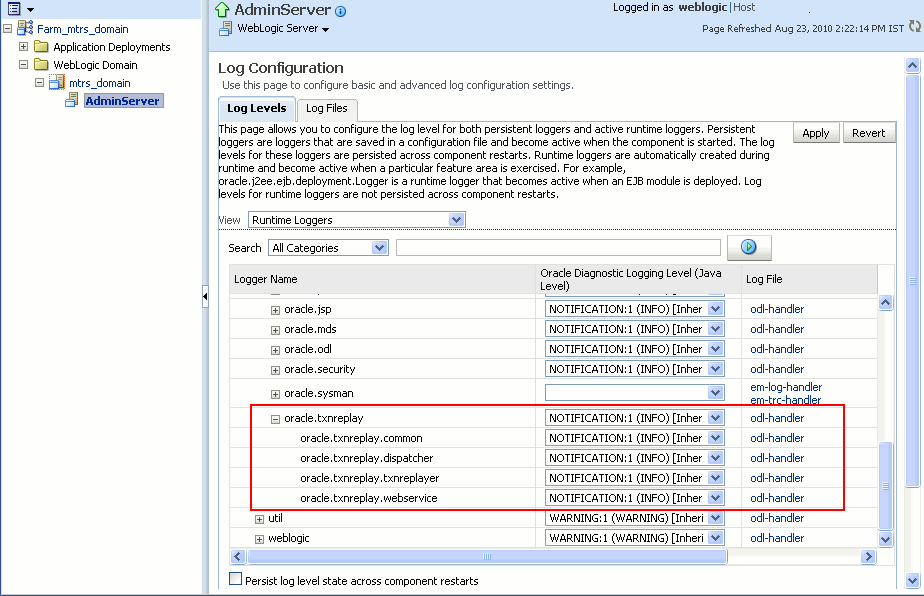Open the mtrs_domain link
The image size is (924, 596).
click(x=100, y=83)
